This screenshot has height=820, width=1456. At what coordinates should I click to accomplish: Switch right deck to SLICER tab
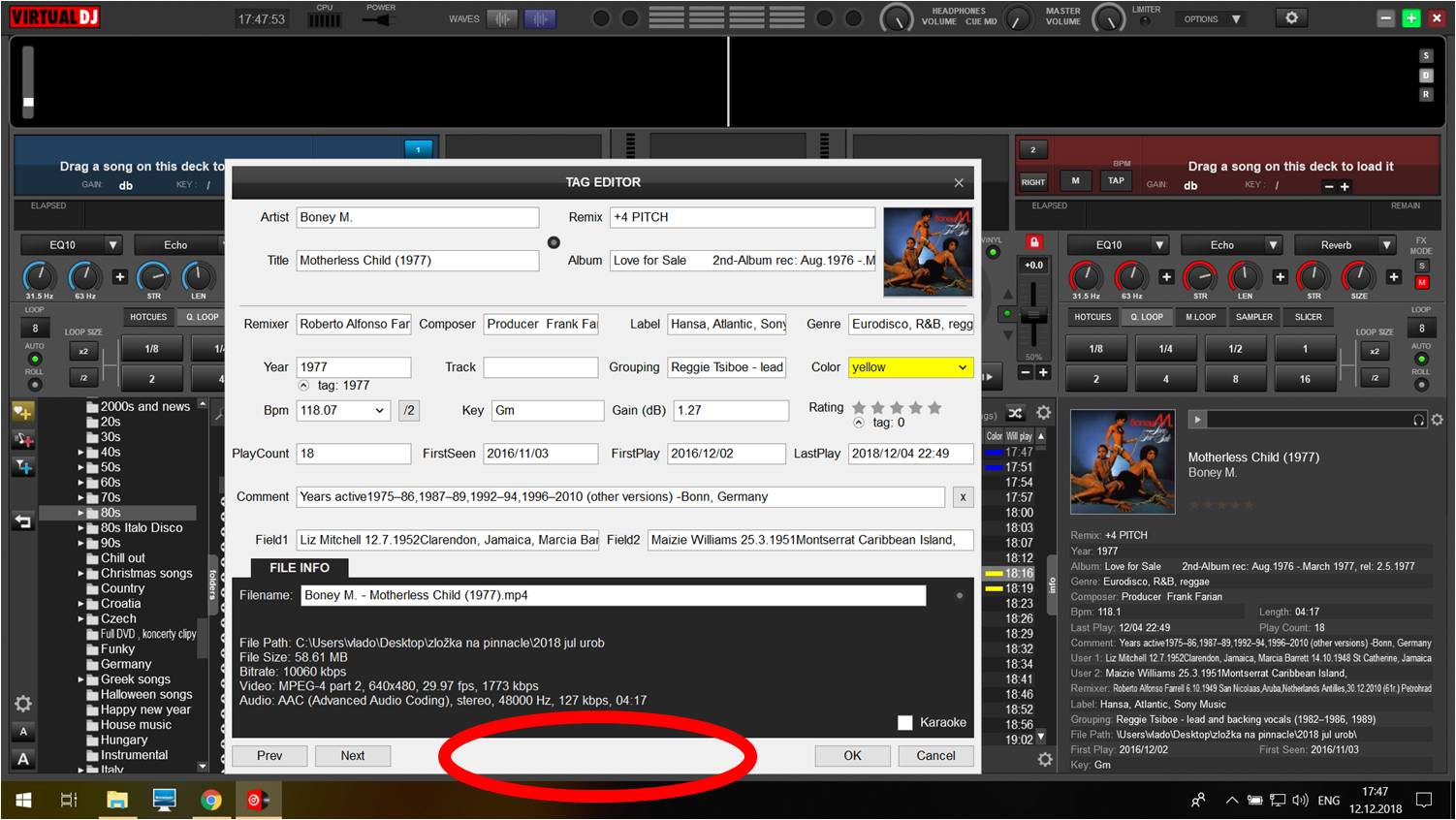[1308, 317]
